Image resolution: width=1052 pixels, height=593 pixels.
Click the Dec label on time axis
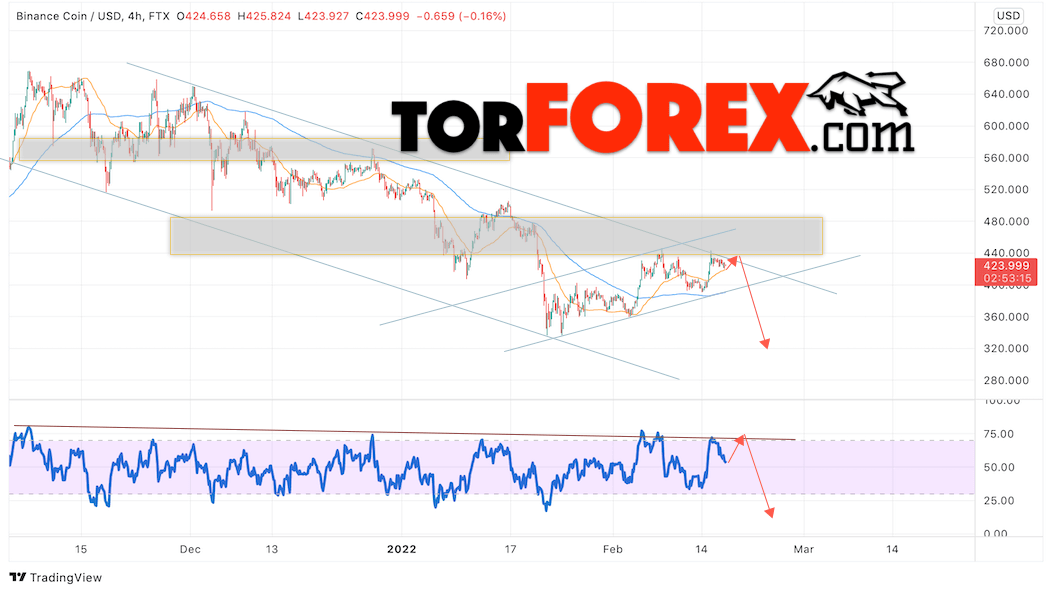191,549
